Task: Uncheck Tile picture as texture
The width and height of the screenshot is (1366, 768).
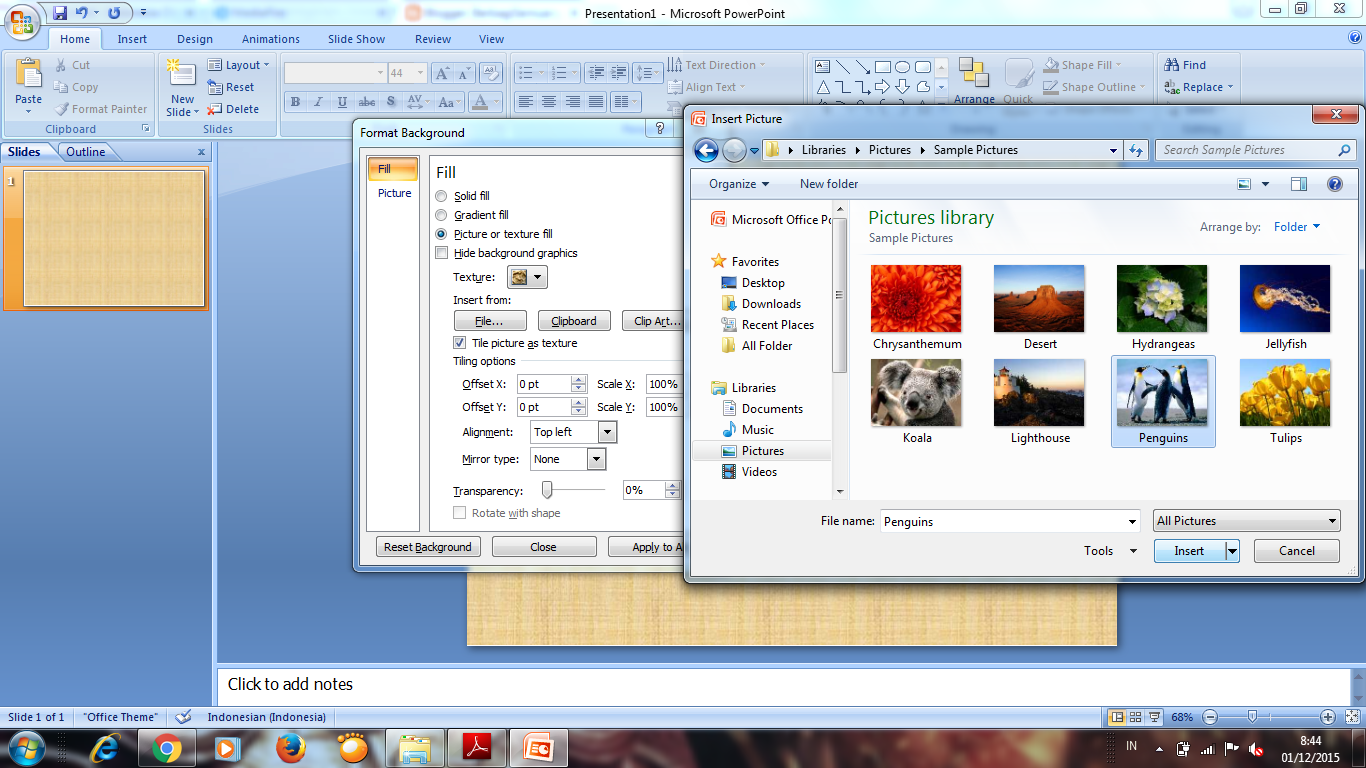Action: coord(460,343)
